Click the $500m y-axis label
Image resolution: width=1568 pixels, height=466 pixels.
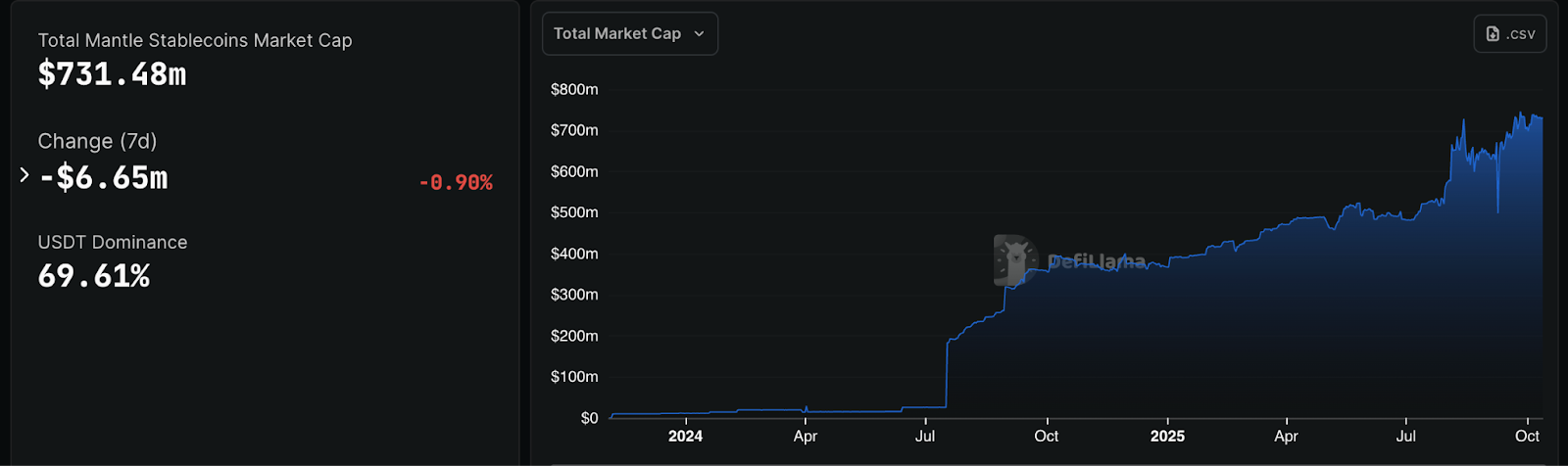(574, 212)
